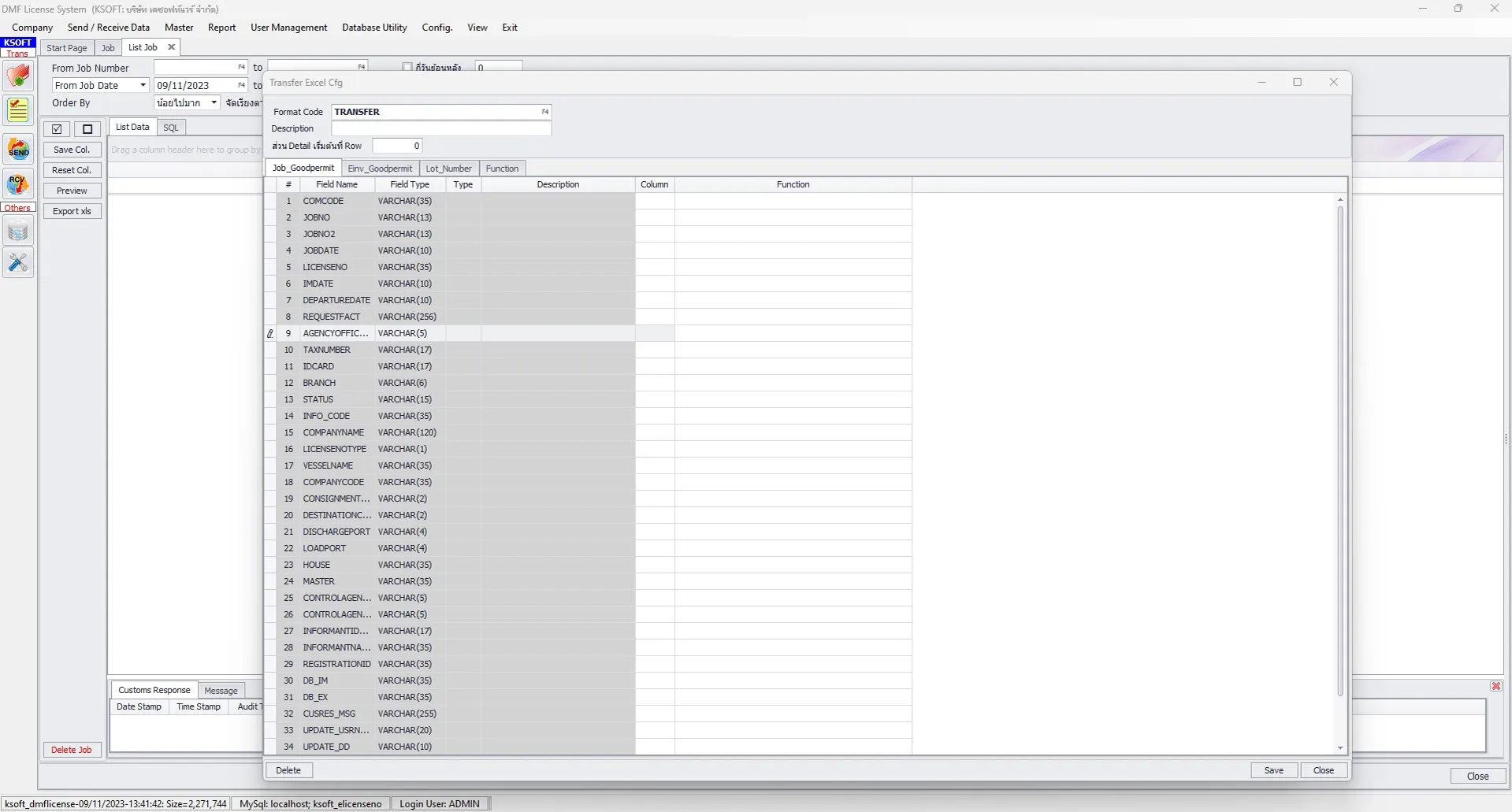The height and width of the screenshot is (812, 1512).
Task: Open the red folder job icon
Action: click(x=18, y=76)
